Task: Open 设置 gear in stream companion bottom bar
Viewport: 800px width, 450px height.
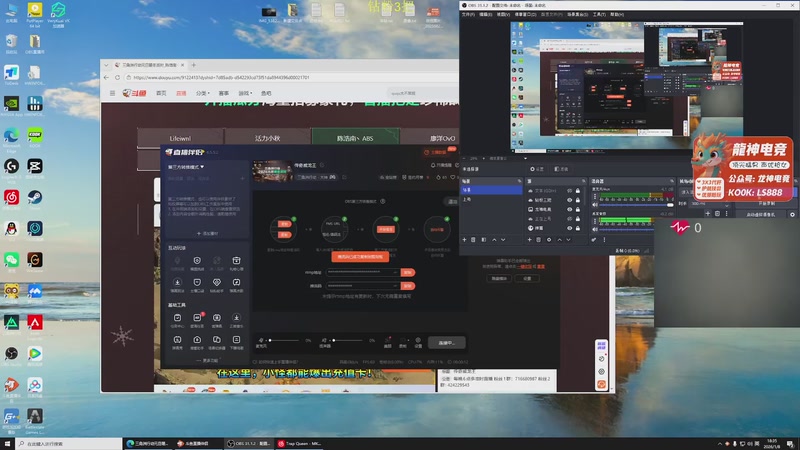Action: [x=418, y=341]
